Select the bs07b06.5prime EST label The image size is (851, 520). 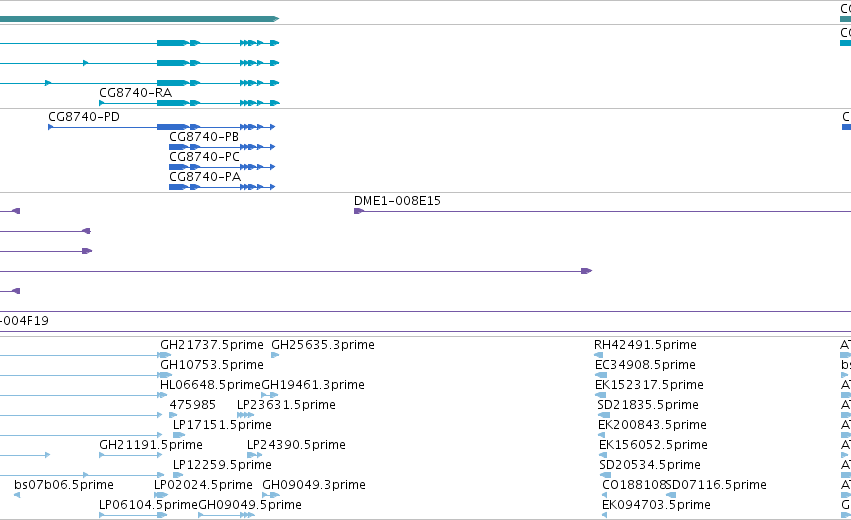(64, 485)
